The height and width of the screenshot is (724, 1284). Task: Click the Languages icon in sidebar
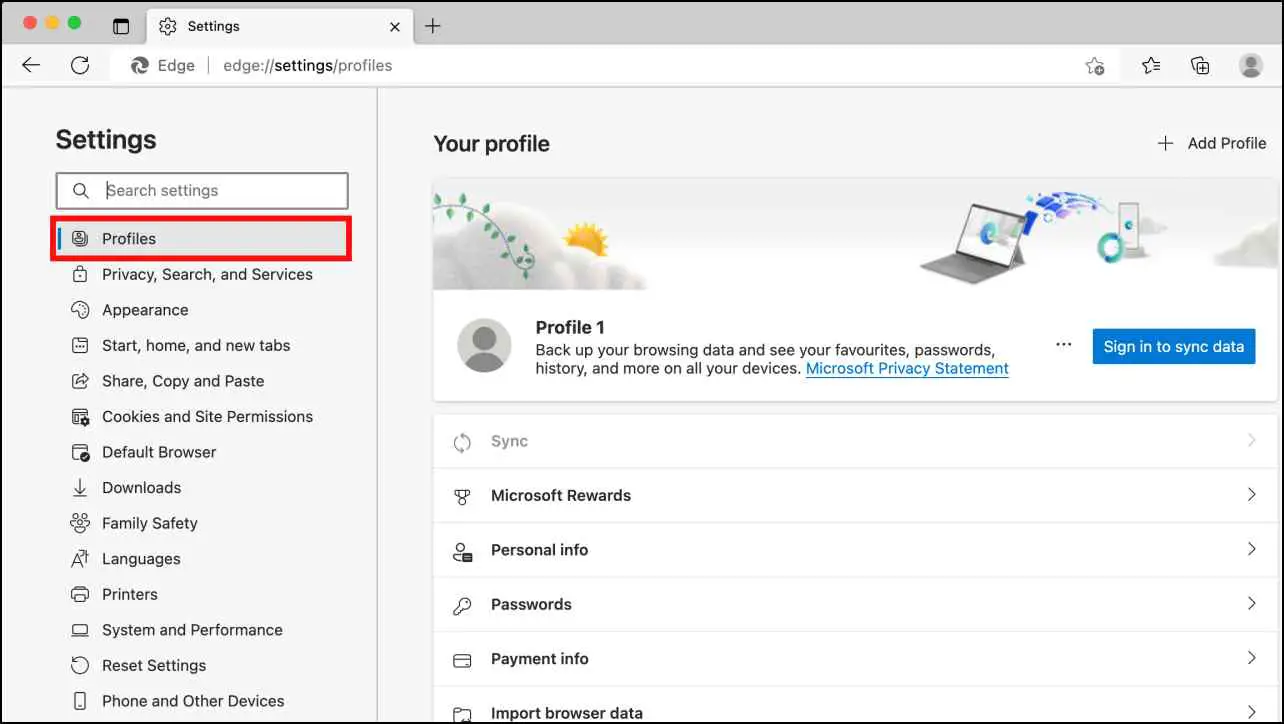(x=80, y=559)
